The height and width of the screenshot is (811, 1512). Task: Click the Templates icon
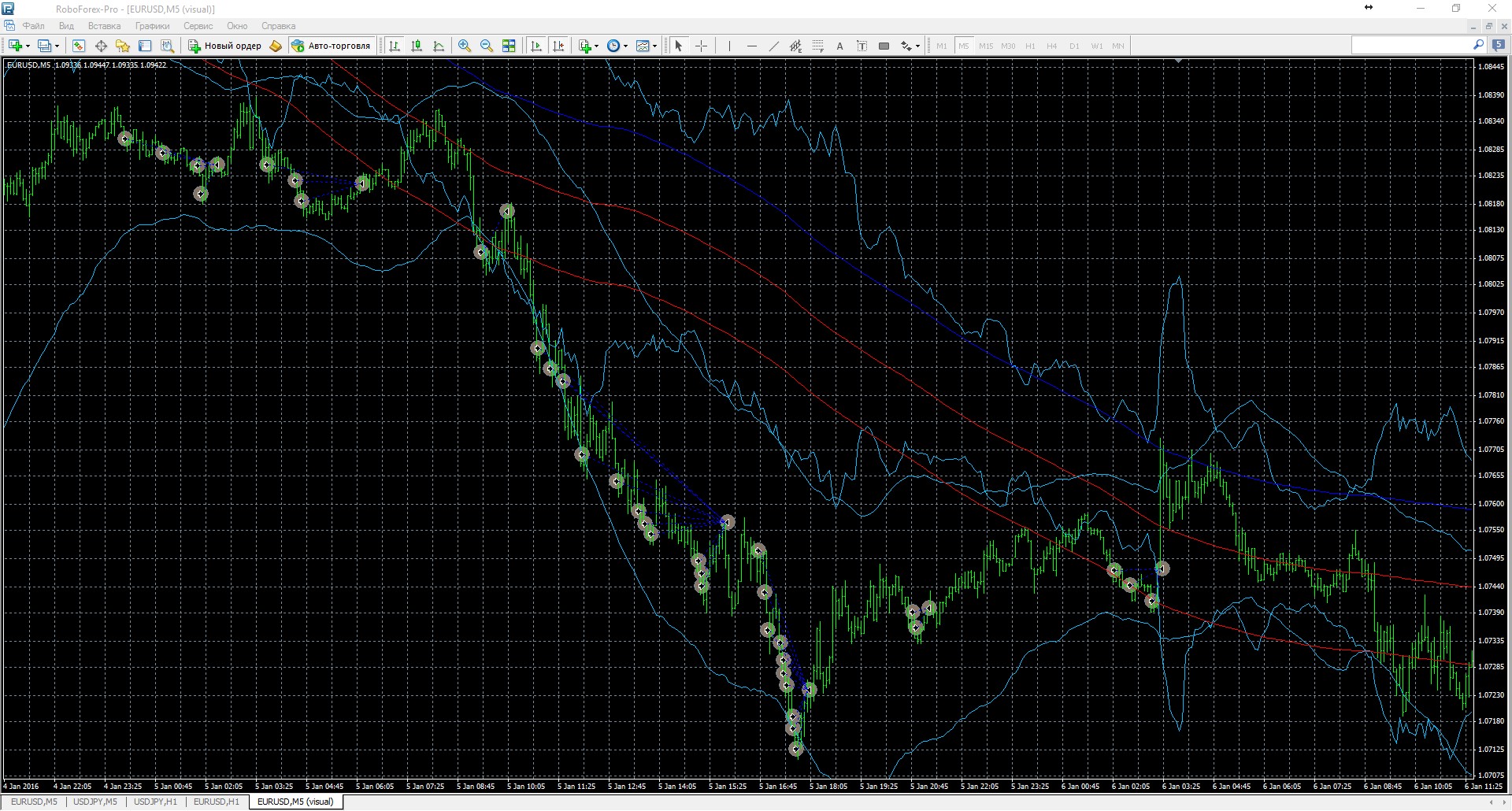pos(643,46)
